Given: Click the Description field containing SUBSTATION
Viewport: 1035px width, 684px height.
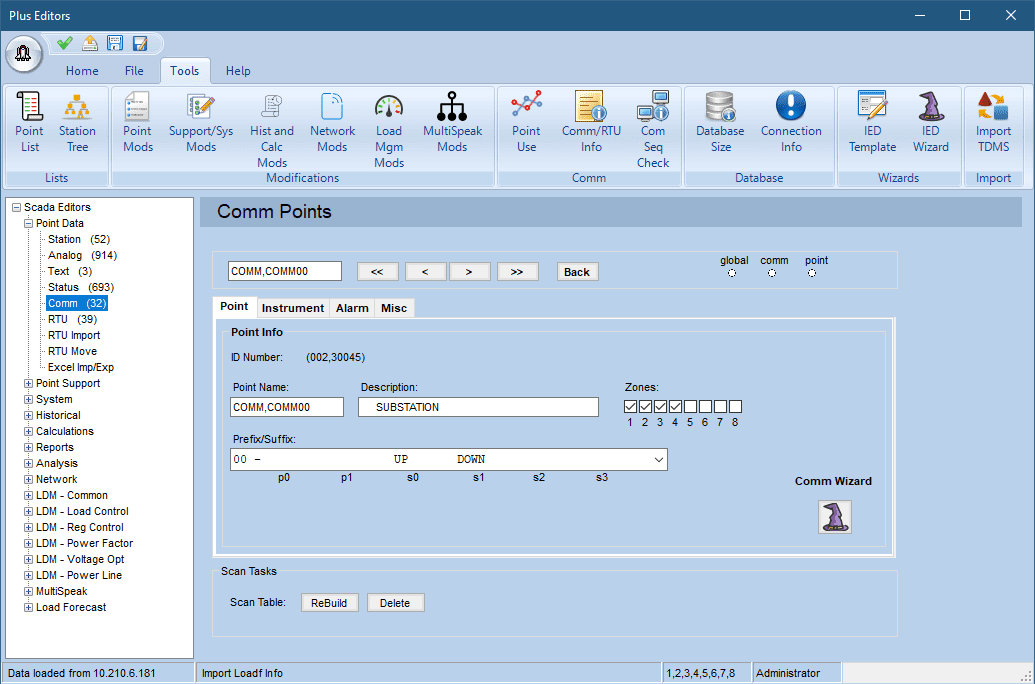Looking at the screenshot, I should [x=479, y=407].
